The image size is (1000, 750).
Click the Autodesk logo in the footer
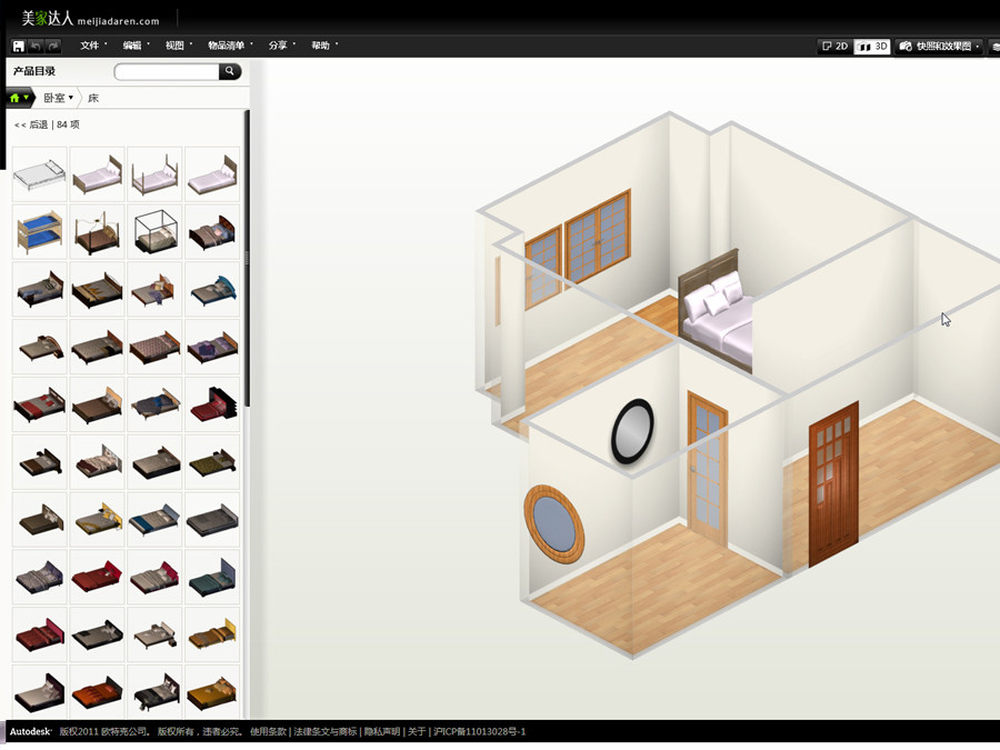(x=30, y=732)
